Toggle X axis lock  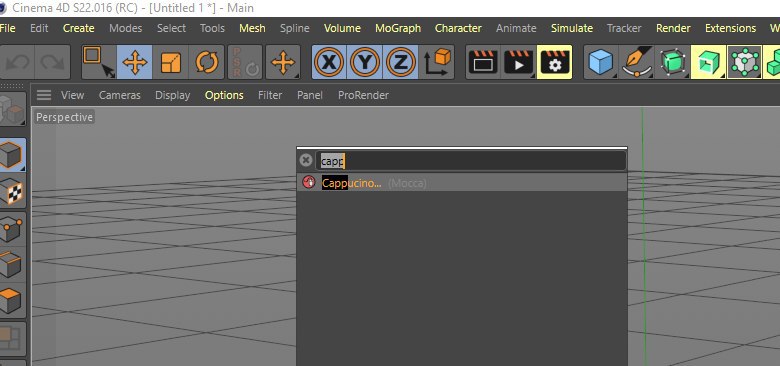pyautogui.click(x=329, y=63)
